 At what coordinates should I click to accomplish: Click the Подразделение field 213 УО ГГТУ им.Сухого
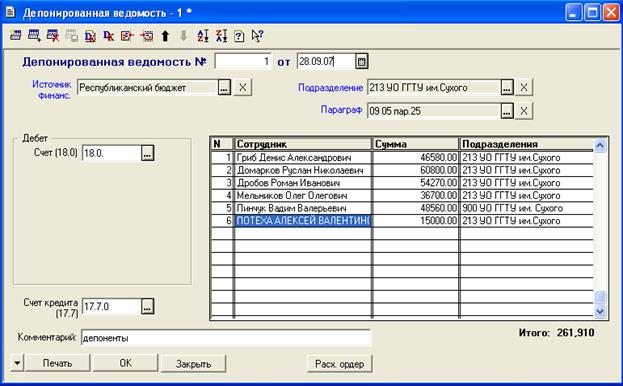tap(433, 88)
